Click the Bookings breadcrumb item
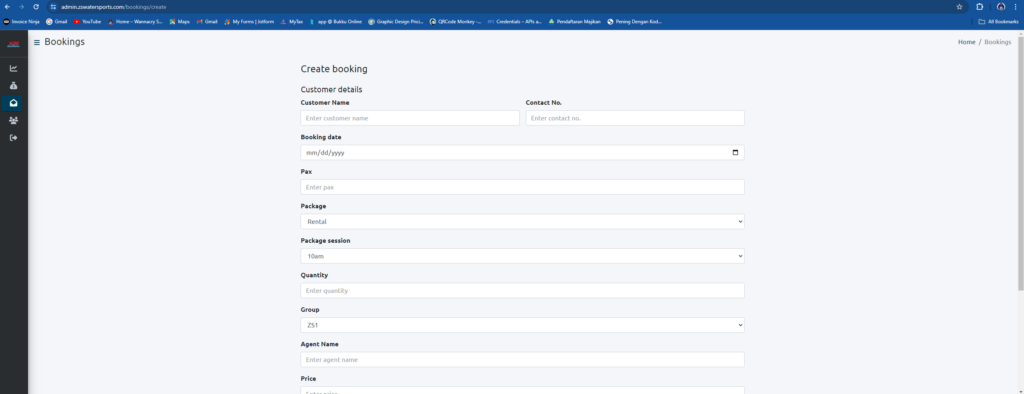Screen dimensions: 1024x394 pos(998,42)
